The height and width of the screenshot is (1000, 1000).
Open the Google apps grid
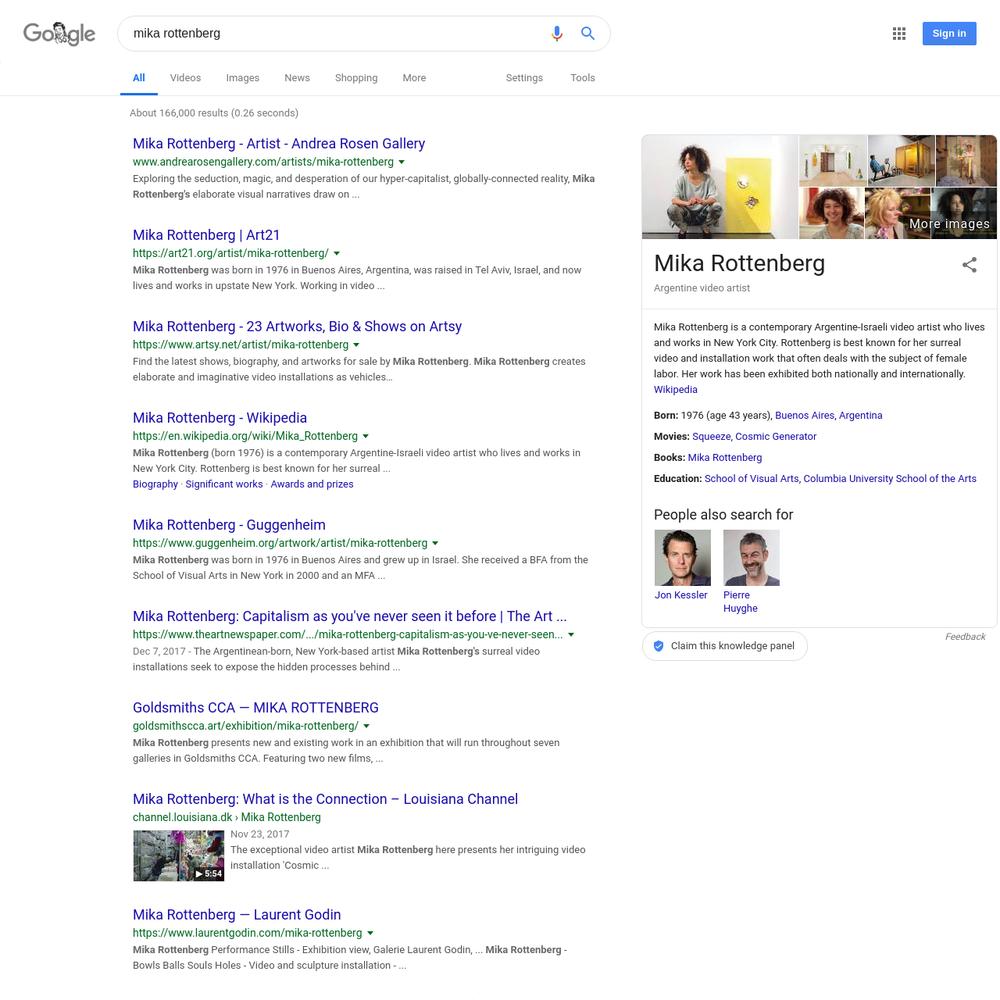tap(899, 33)
